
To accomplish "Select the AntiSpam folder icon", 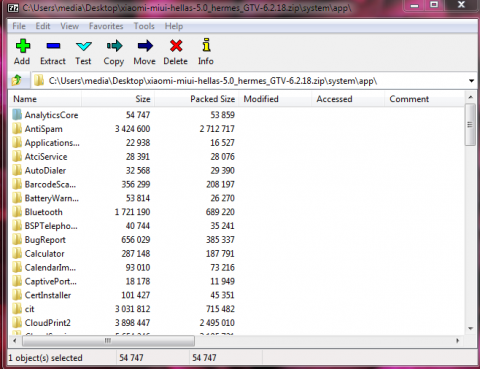I will (x=17, y=129).
